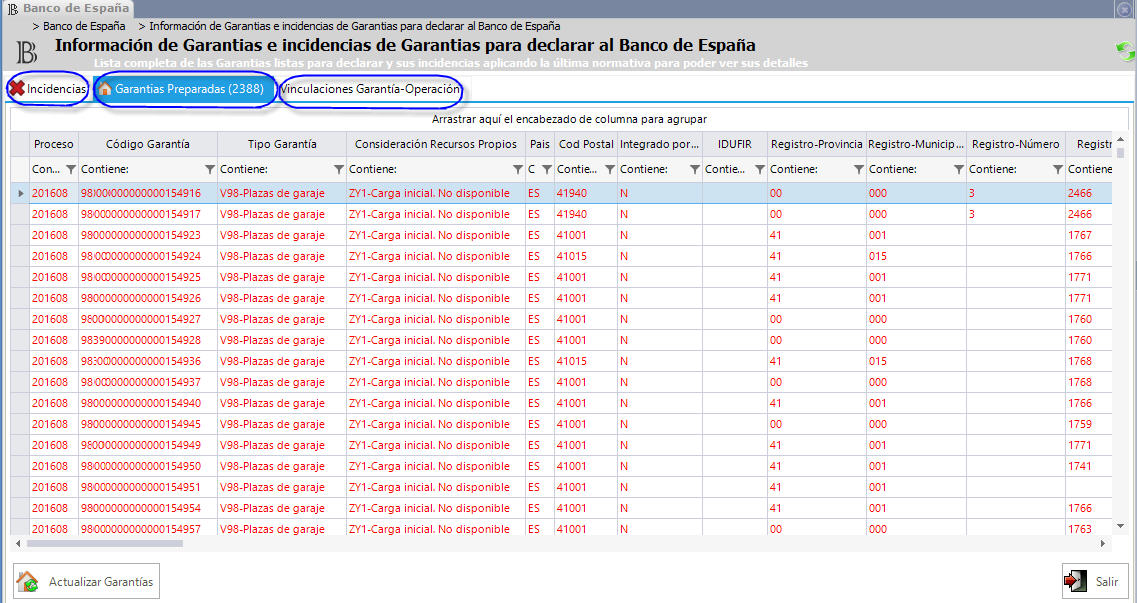Click the filter funnel under Registro-Municipio
This screenshot has width=1137, height=603.
pos(959,170)
